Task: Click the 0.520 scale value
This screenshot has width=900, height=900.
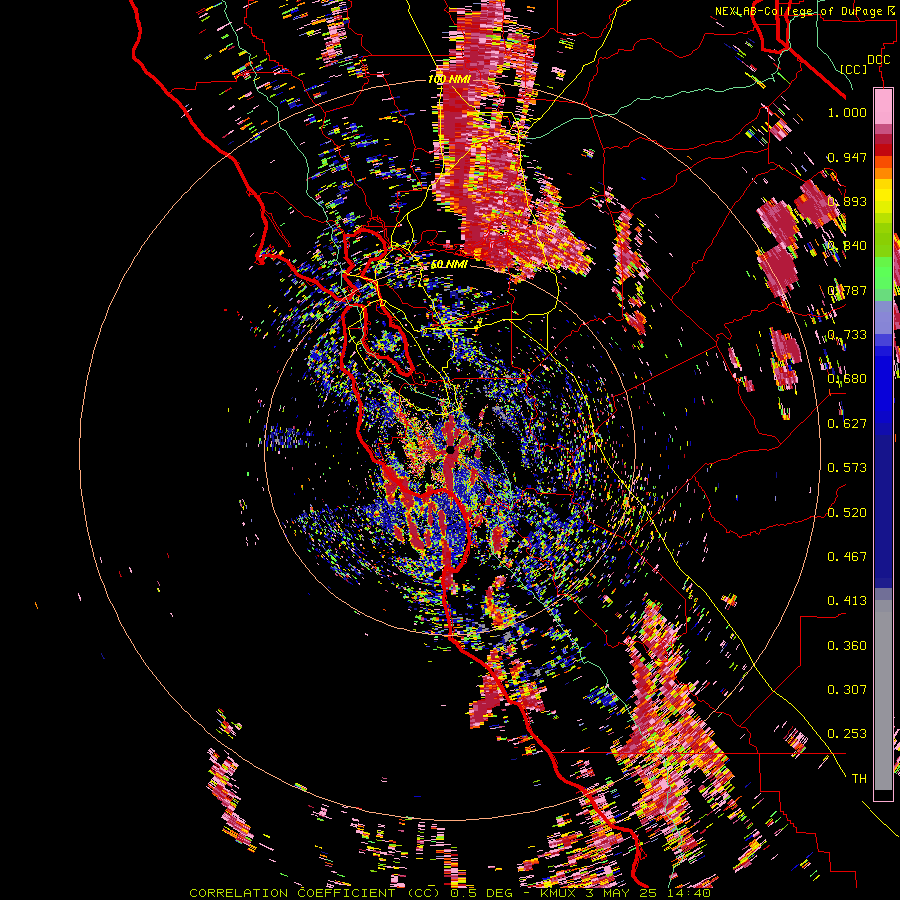Action: 847,512
